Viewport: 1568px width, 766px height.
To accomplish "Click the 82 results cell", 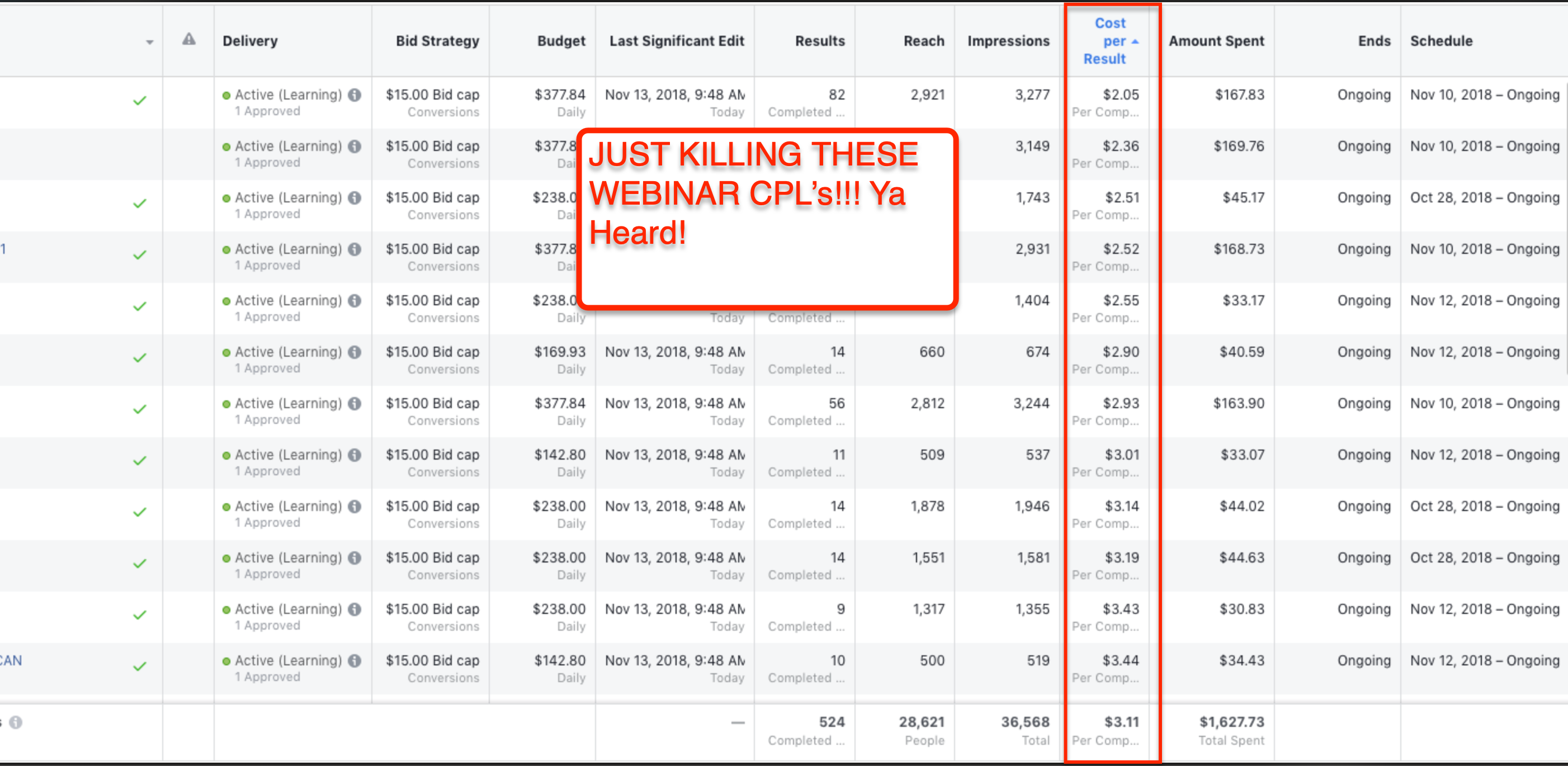I will click(x=837, y=95).
